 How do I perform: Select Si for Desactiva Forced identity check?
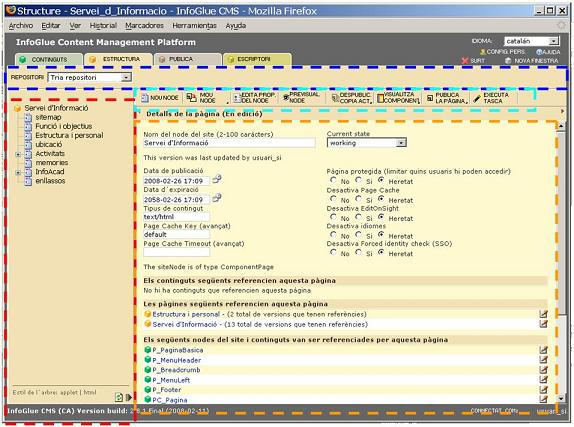pyautogui.click(x=358, y=252)
